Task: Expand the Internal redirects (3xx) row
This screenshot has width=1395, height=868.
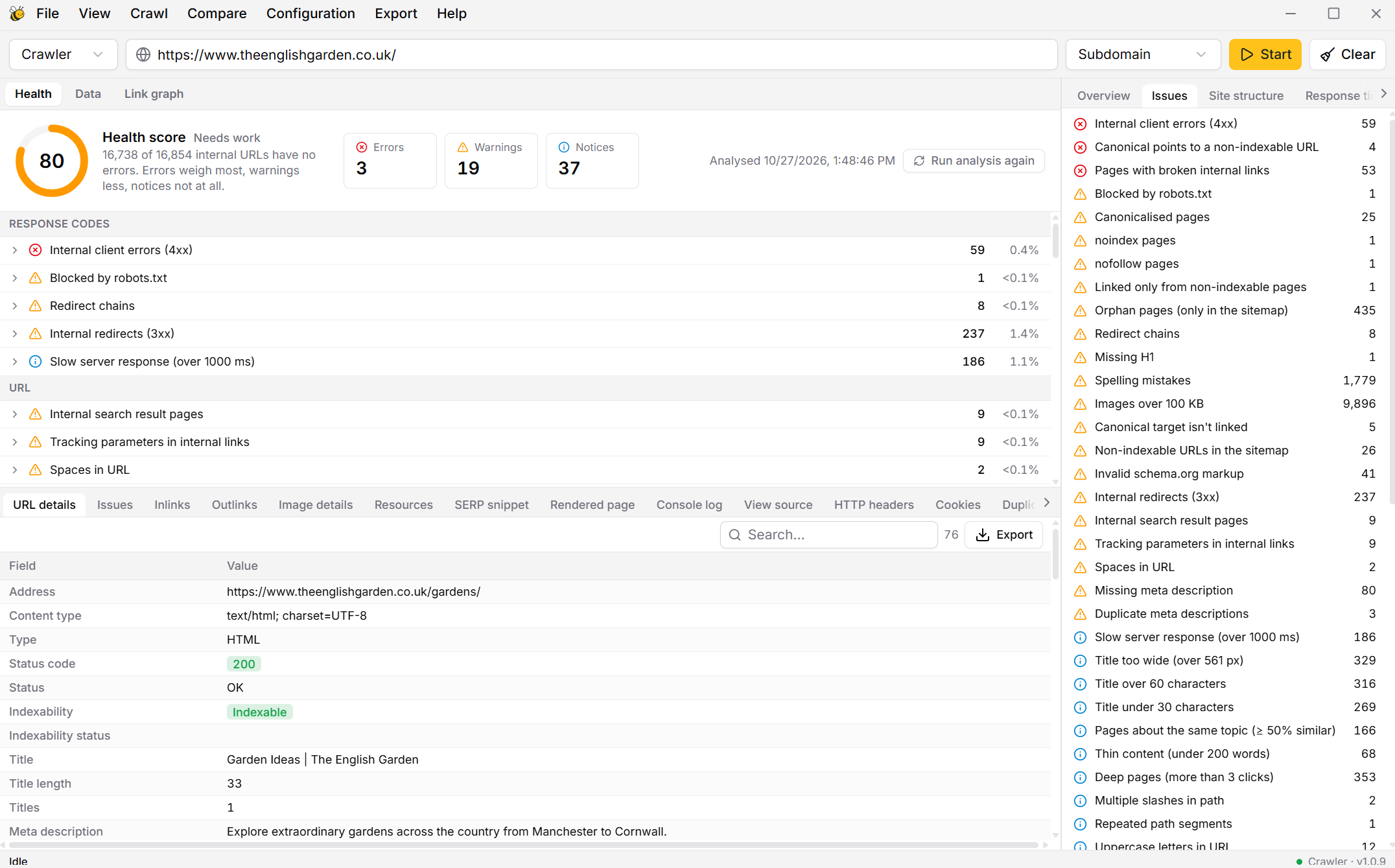Action: click(15, 334)
